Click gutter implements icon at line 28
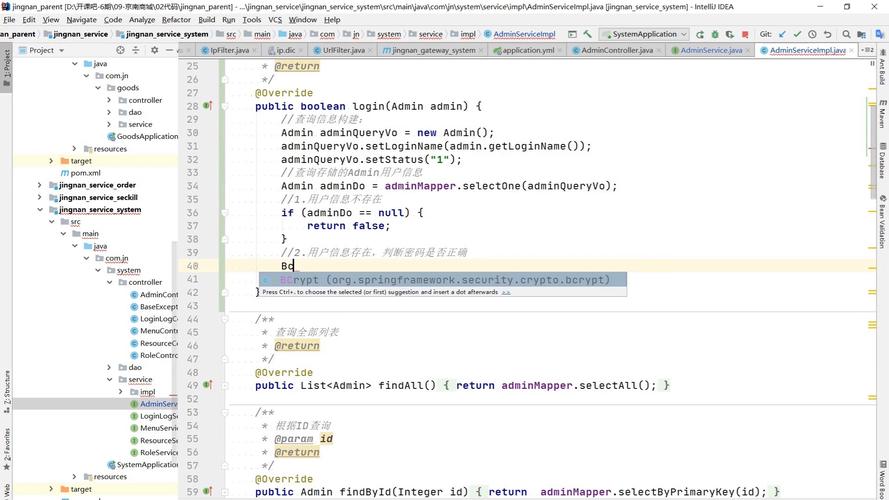This screenshot has height=500, width=889. pyautogui.click(x=208, y=105)
